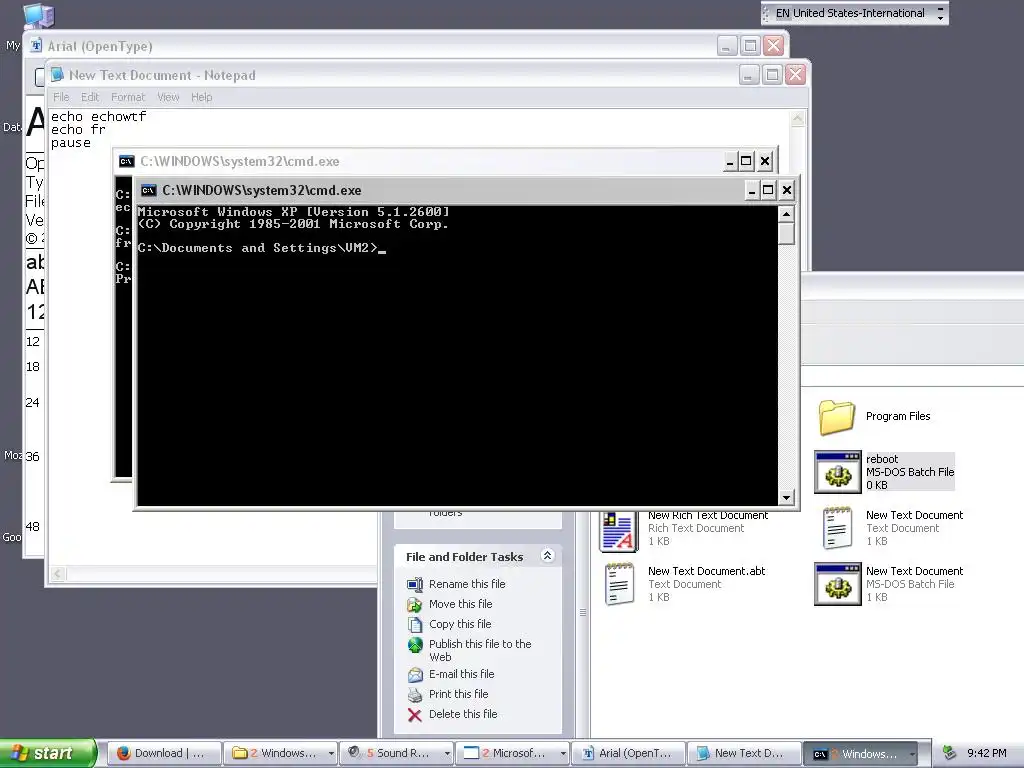1024x768 pixels.
Task: Click Notepad's vertical scroll up arrow
Action: pos(797,119)
